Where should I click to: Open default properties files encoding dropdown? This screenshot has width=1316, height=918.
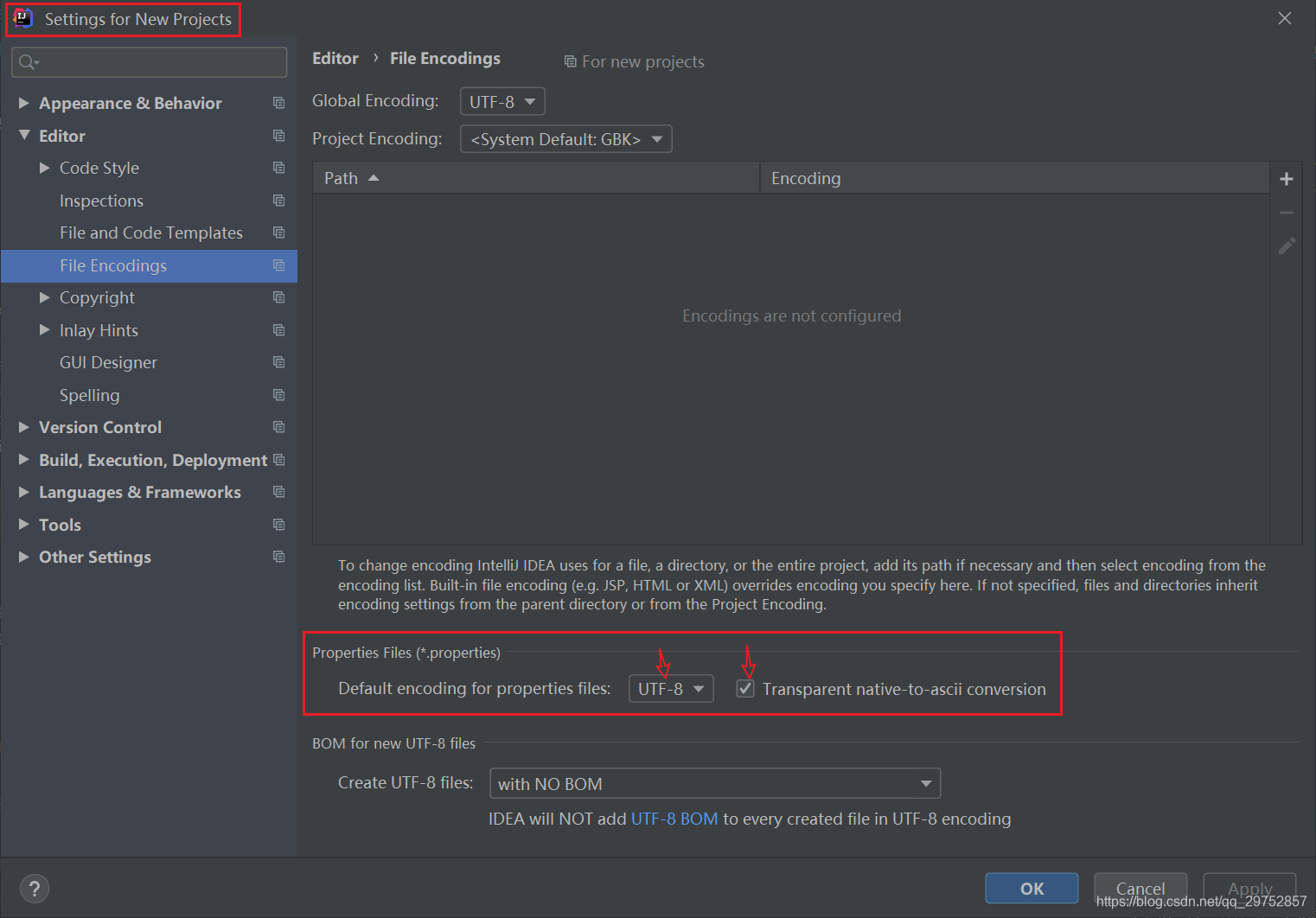(671, 689)
